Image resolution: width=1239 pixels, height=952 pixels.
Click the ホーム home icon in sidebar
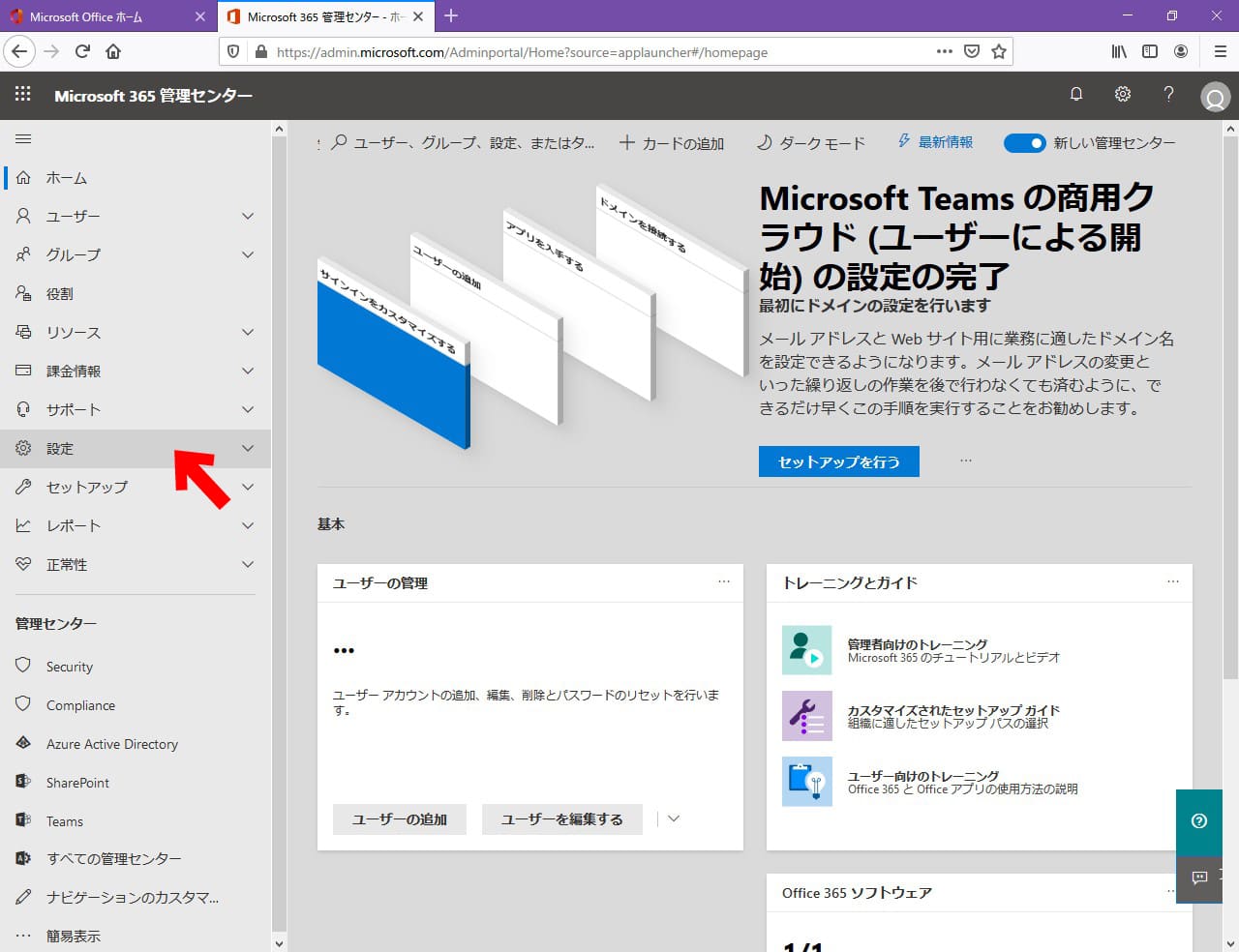coord(23,178)
